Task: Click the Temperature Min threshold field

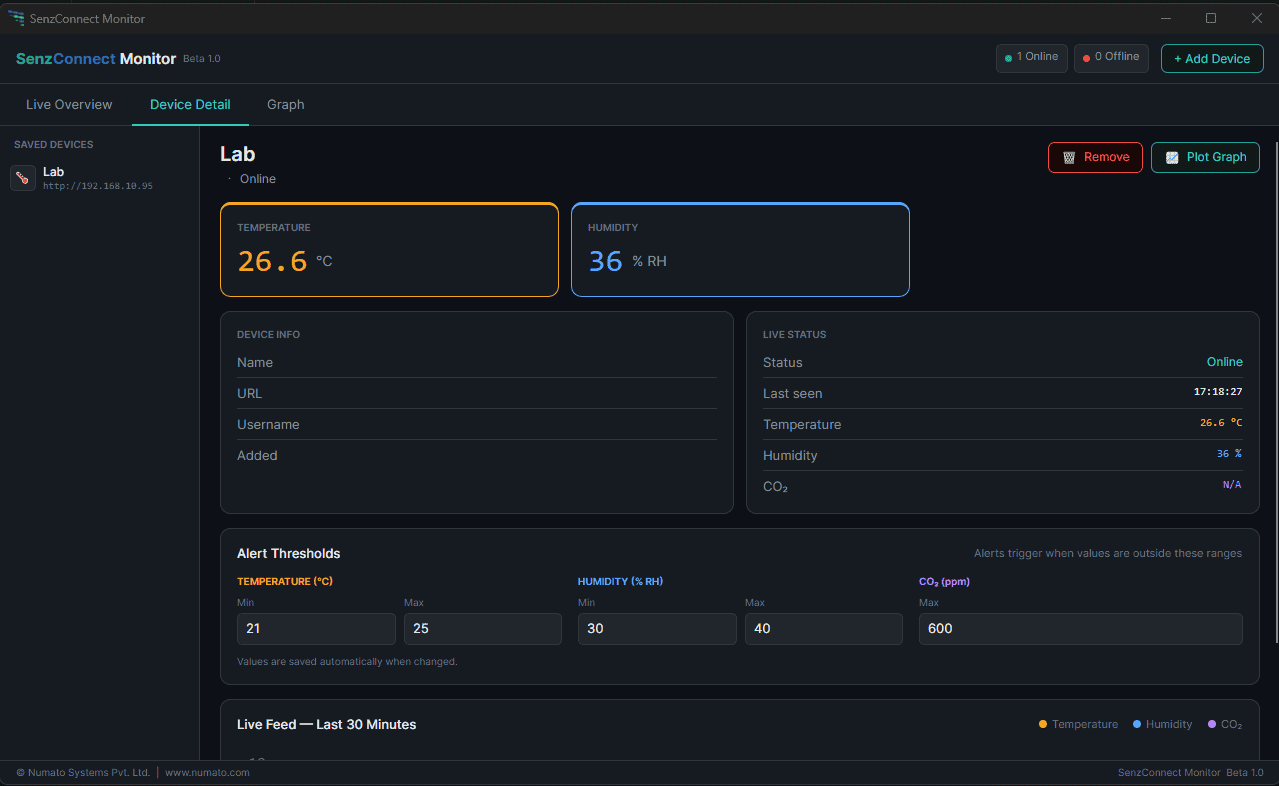Action: (316, 629)
